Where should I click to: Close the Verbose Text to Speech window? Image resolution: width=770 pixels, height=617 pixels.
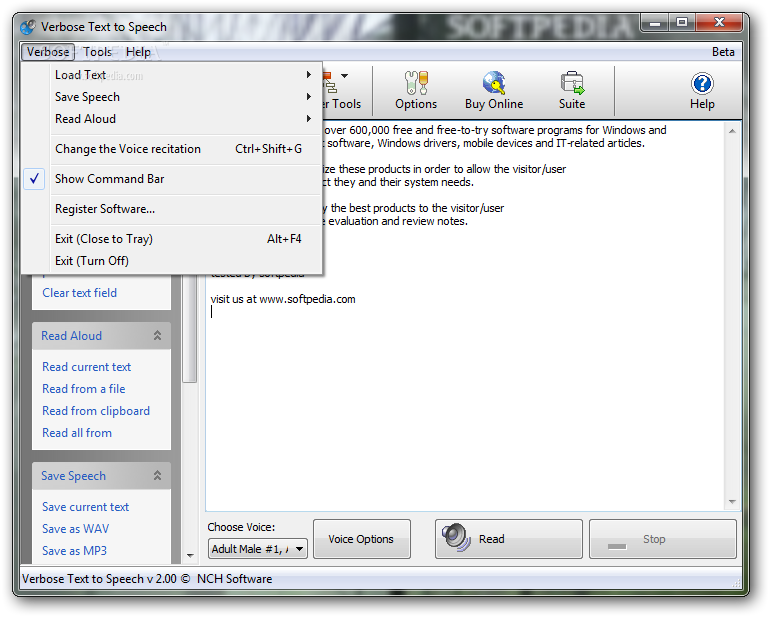(719, 23)
